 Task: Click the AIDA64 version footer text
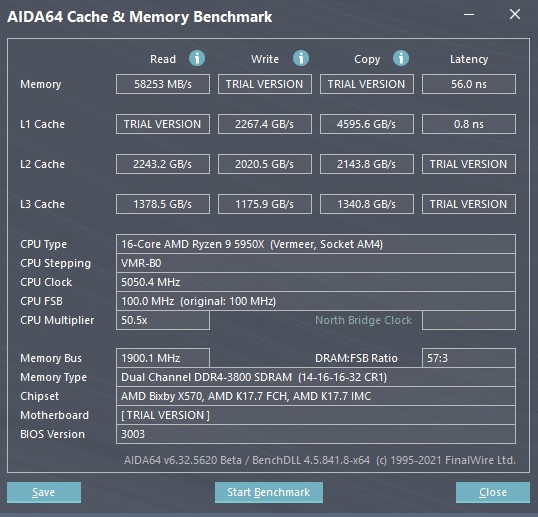(x=320, y=460)
